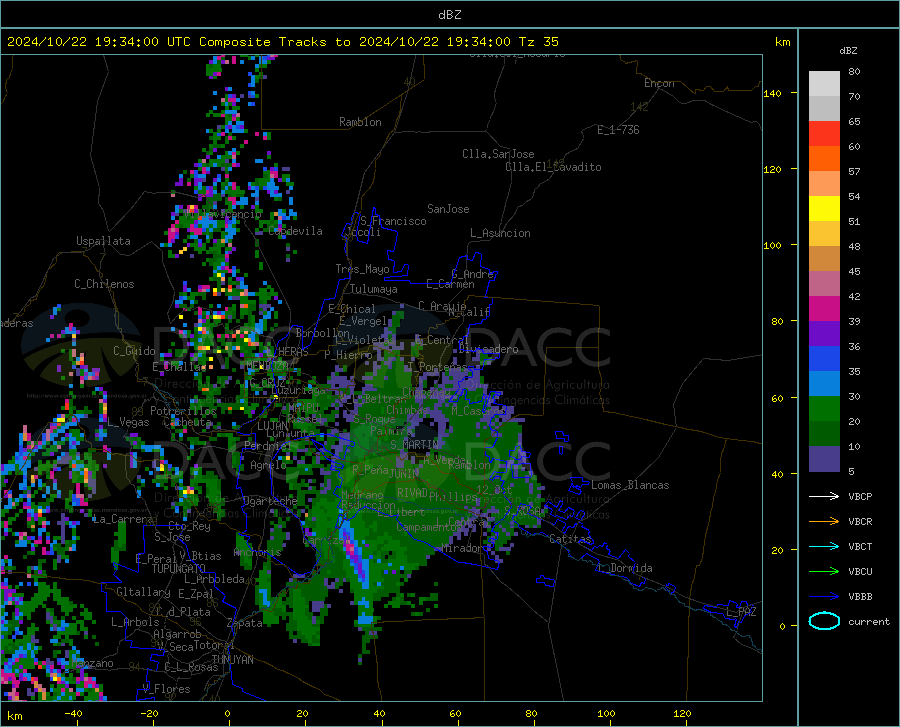
Task: Click the 'L_Vegas' map label
Action: [x=128, y=422]
